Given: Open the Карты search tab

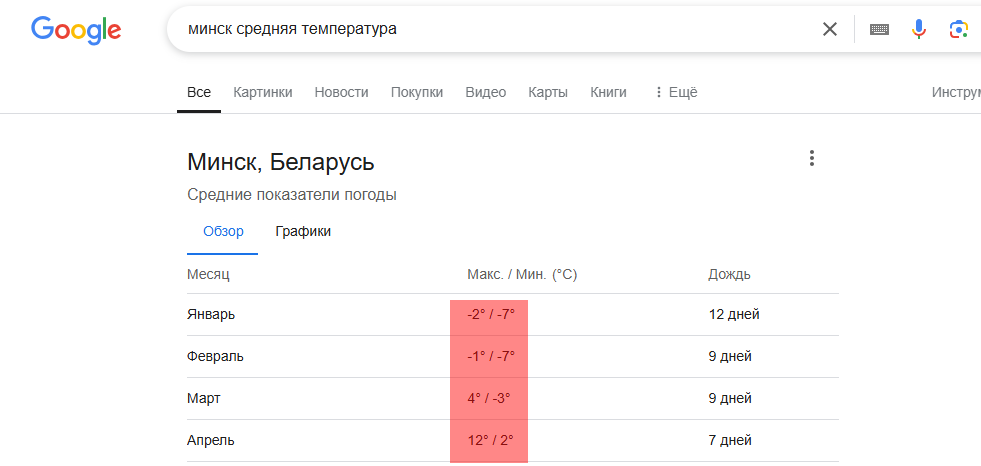Looking at the screenshot, I should click(548, 93).
